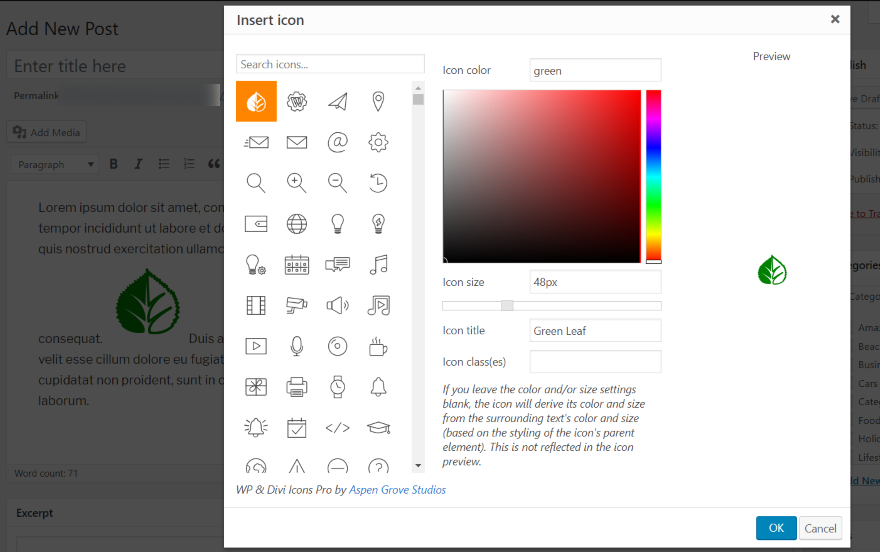Viewport: 880px width, 552px height.
Task: Pick the wallet icon
Action: point(256,223)
